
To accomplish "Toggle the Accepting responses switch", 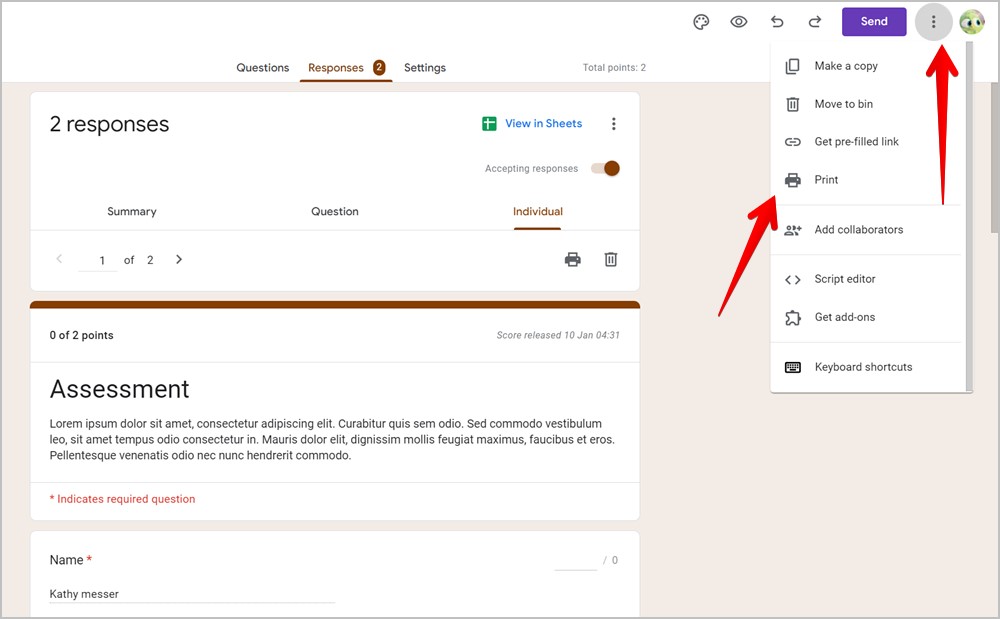I will tap(605, 168).
